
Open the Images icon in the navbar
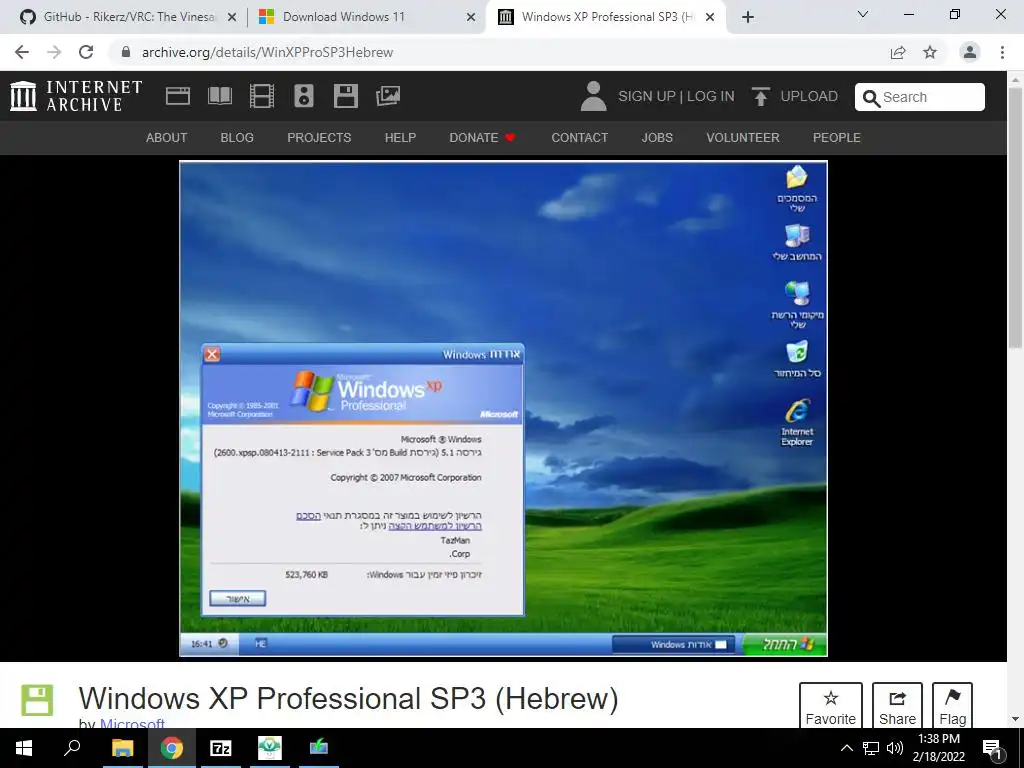[x=388, y=96]
